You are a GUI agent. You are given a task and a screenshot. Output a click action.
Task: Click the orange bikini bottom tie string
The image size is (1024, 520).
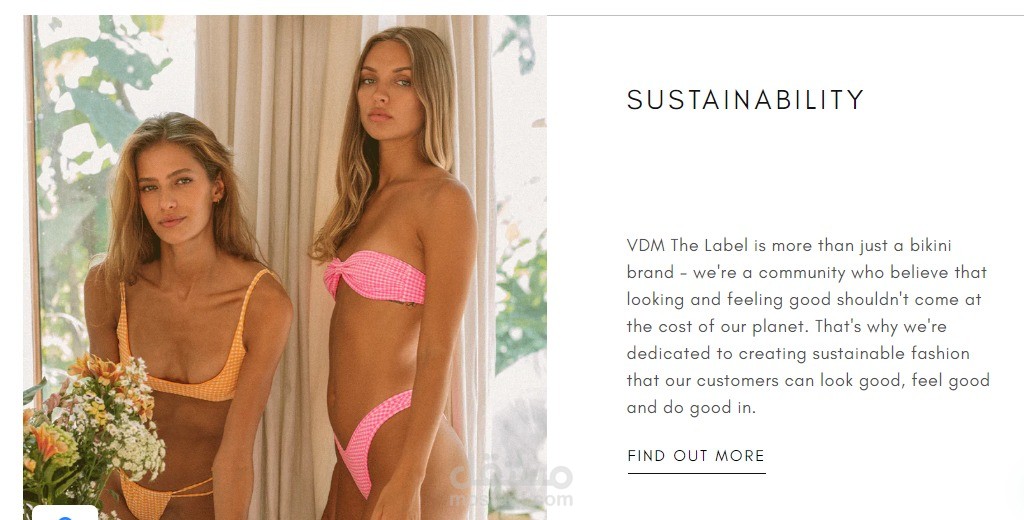pos(189,487)
